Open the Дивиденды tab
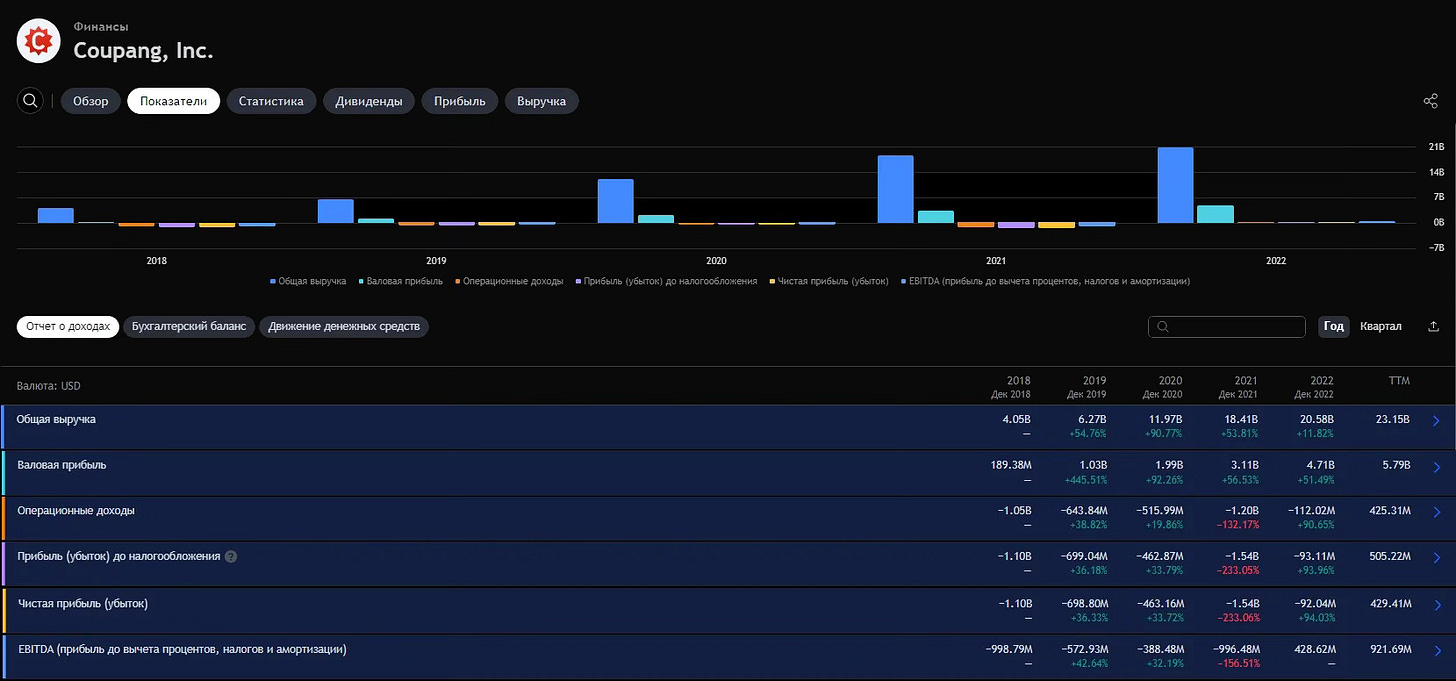The height and width of the screenshot is (681, 1456). click(x=369, y=101)
